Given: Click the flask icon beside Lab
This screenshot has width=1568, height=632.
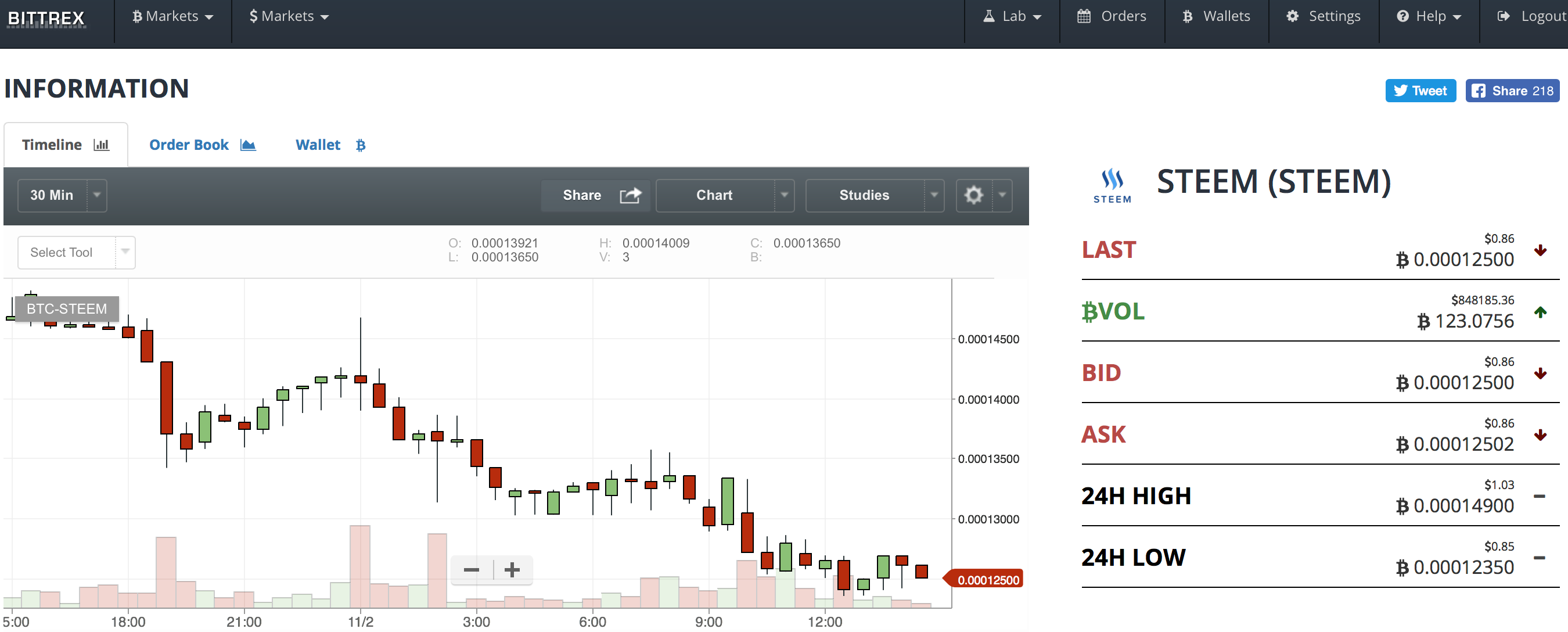Looking at the screenshot, I should pos(989,16).
